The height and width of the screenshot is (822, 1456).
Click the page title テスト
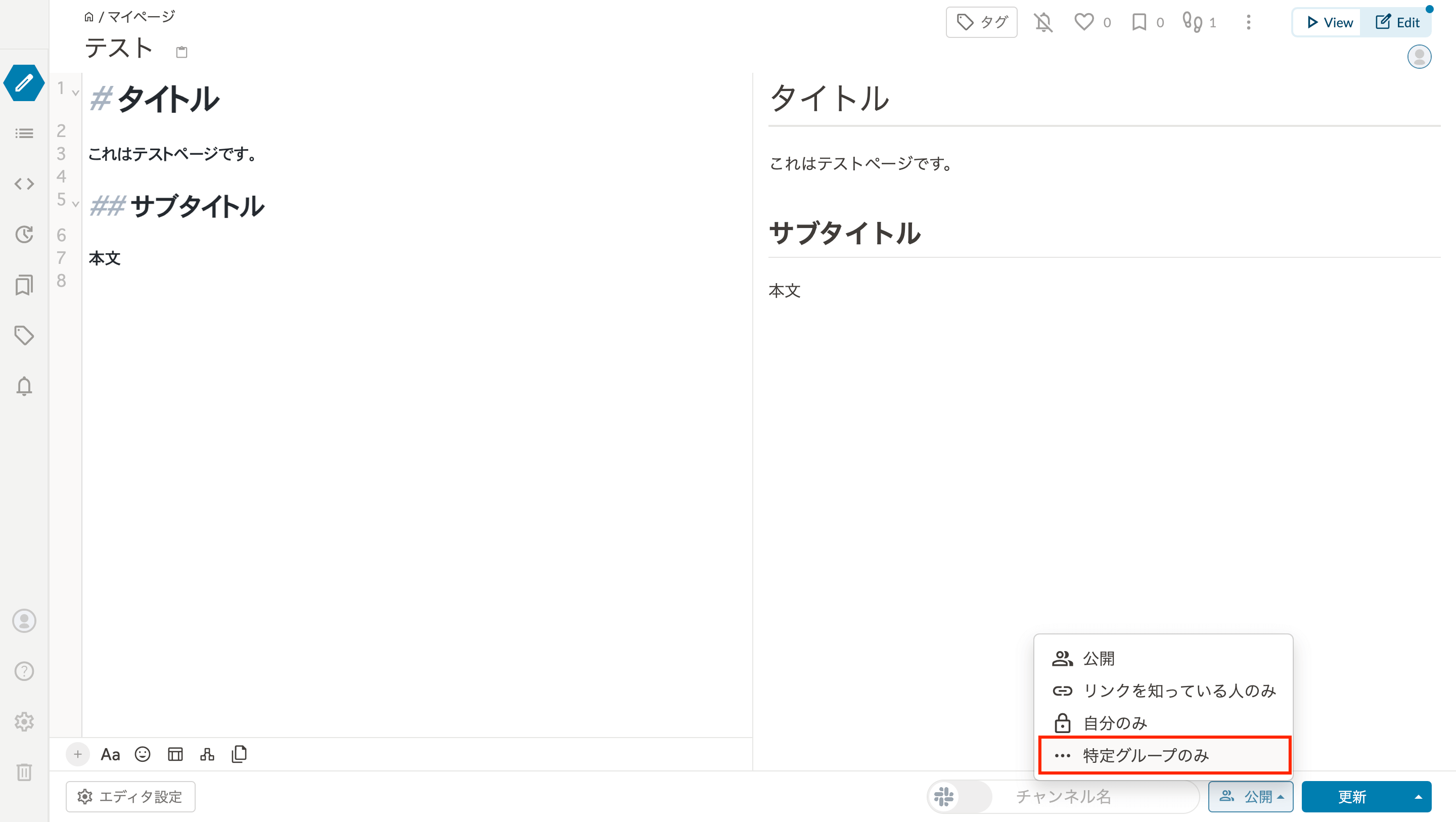coord(119,48)
